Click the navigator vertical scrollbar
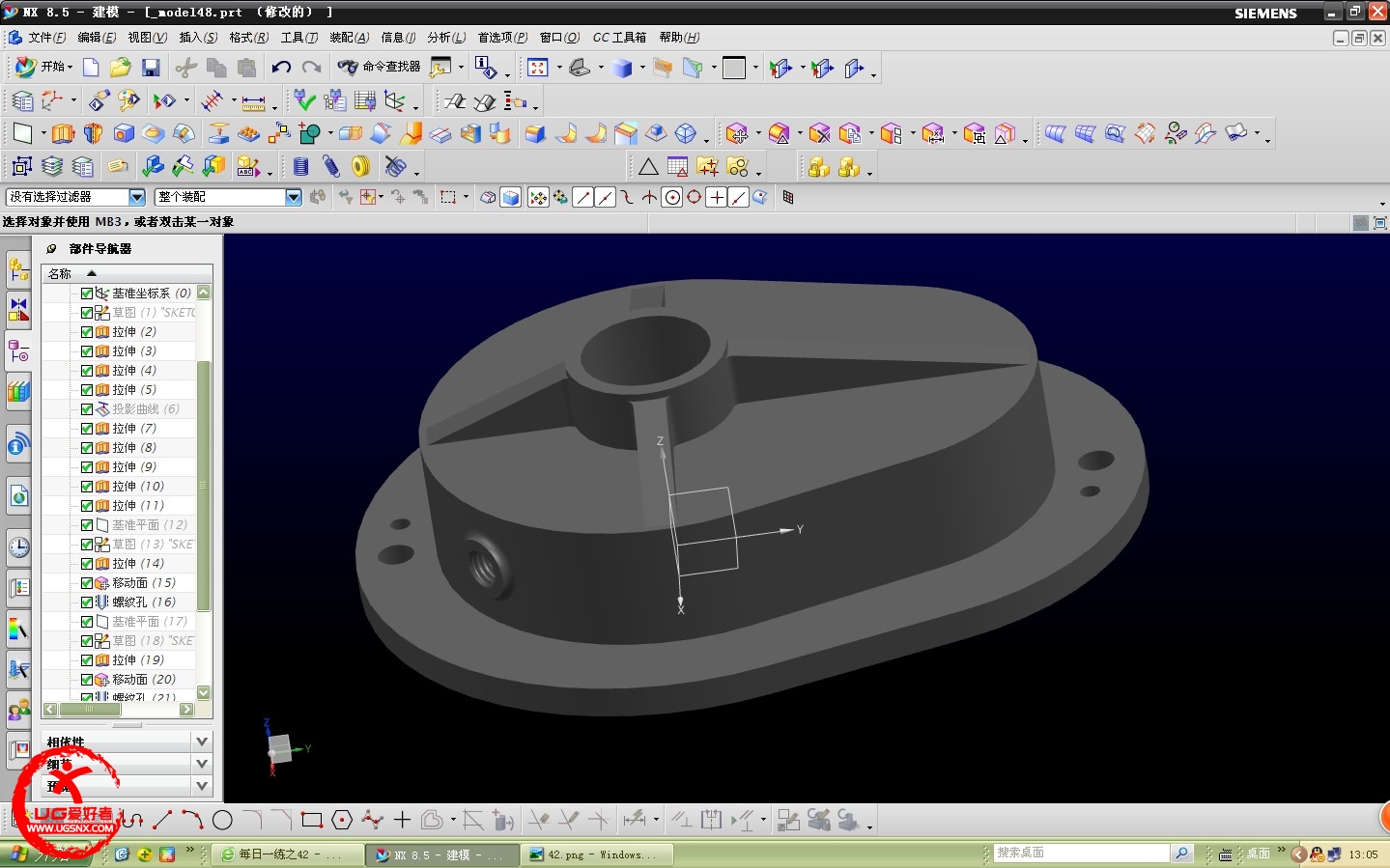 [x=204, y=486]
